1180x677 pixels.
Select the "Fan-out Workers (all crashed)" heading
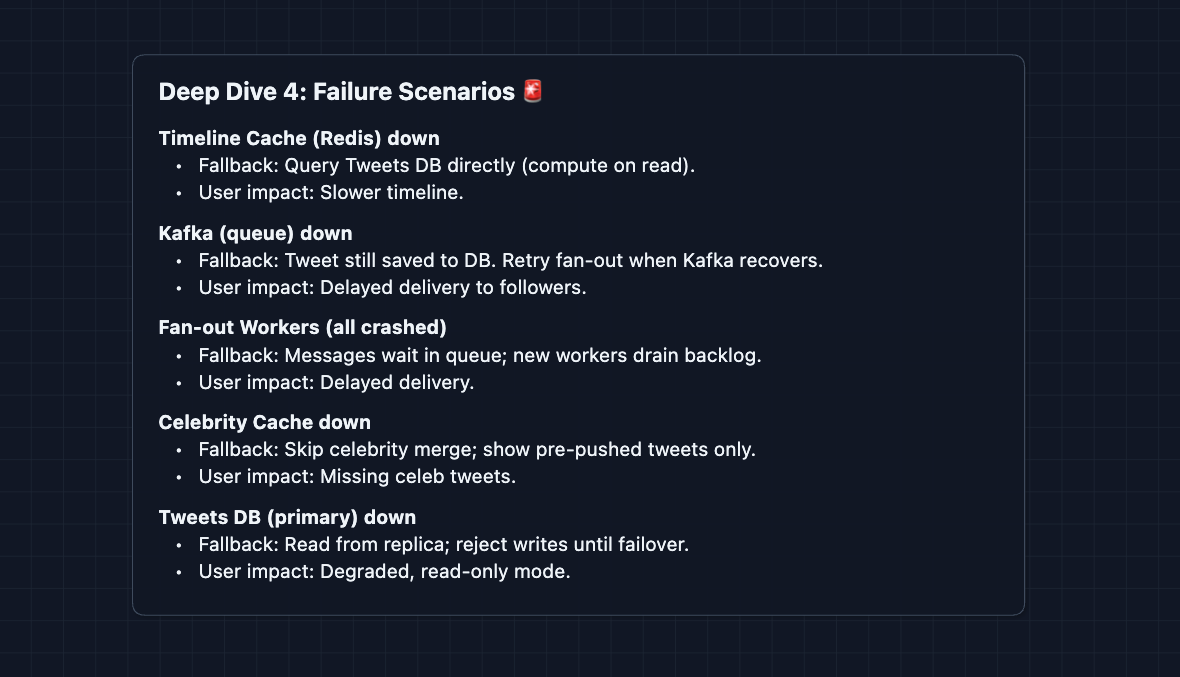pos(302,328)
